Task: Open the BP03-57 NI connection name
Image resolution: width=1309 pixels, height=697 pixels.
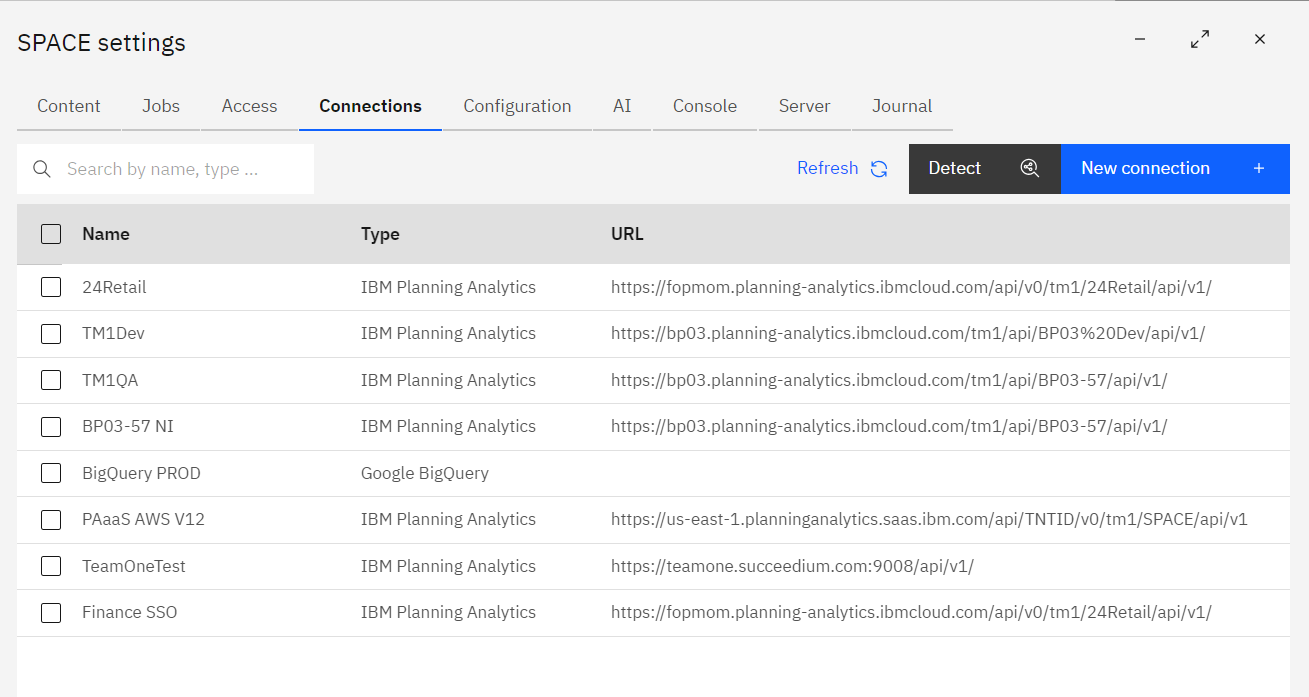Action: tap(128, 426)
